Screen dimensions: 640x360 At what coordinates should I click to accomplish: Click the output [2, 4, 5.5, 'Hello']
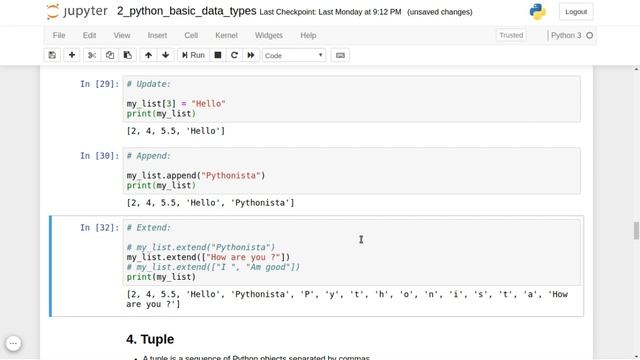[x=176, y=131]
